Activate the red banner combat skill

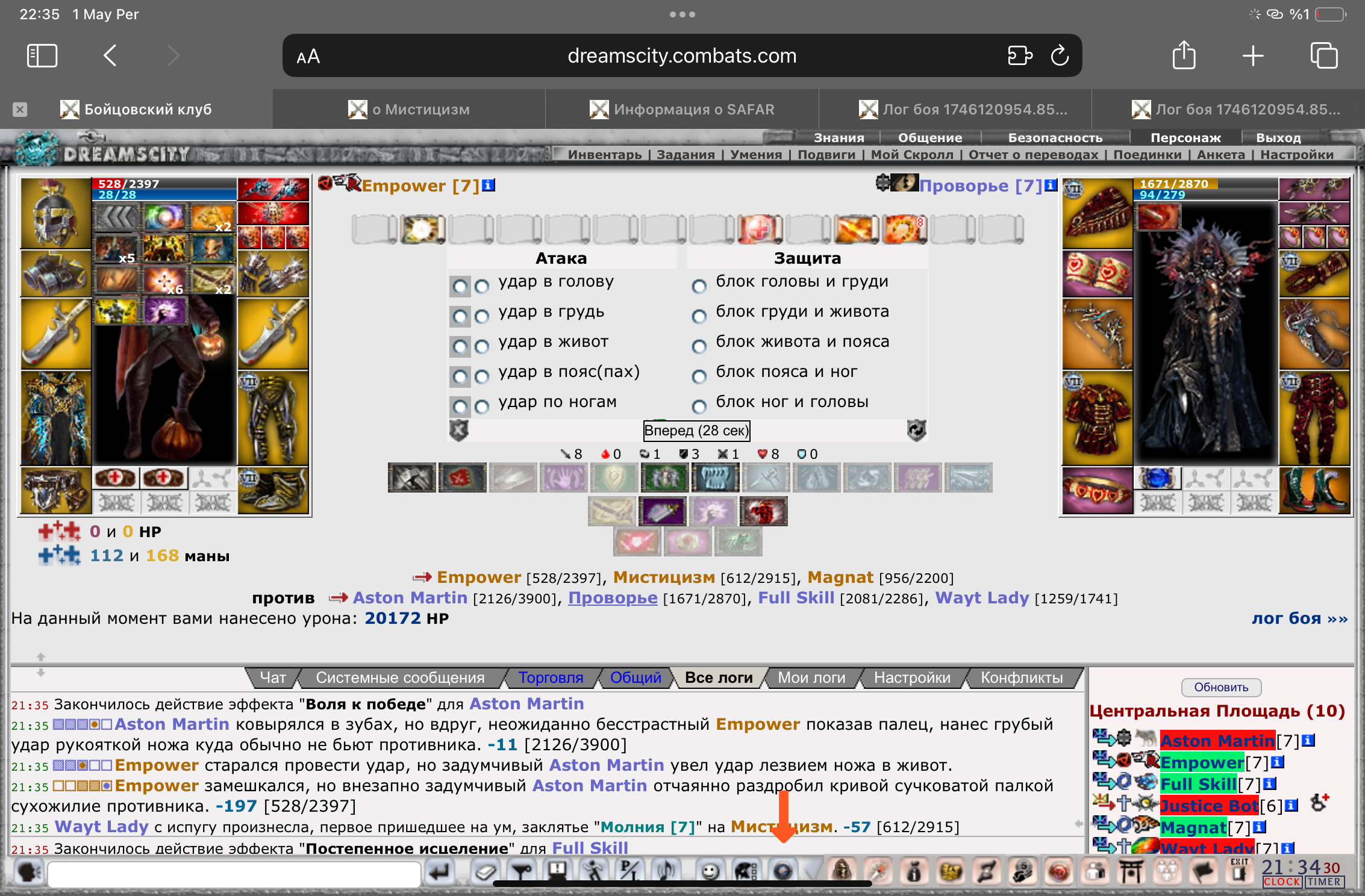pyautogui.click(x=463, y=478)
